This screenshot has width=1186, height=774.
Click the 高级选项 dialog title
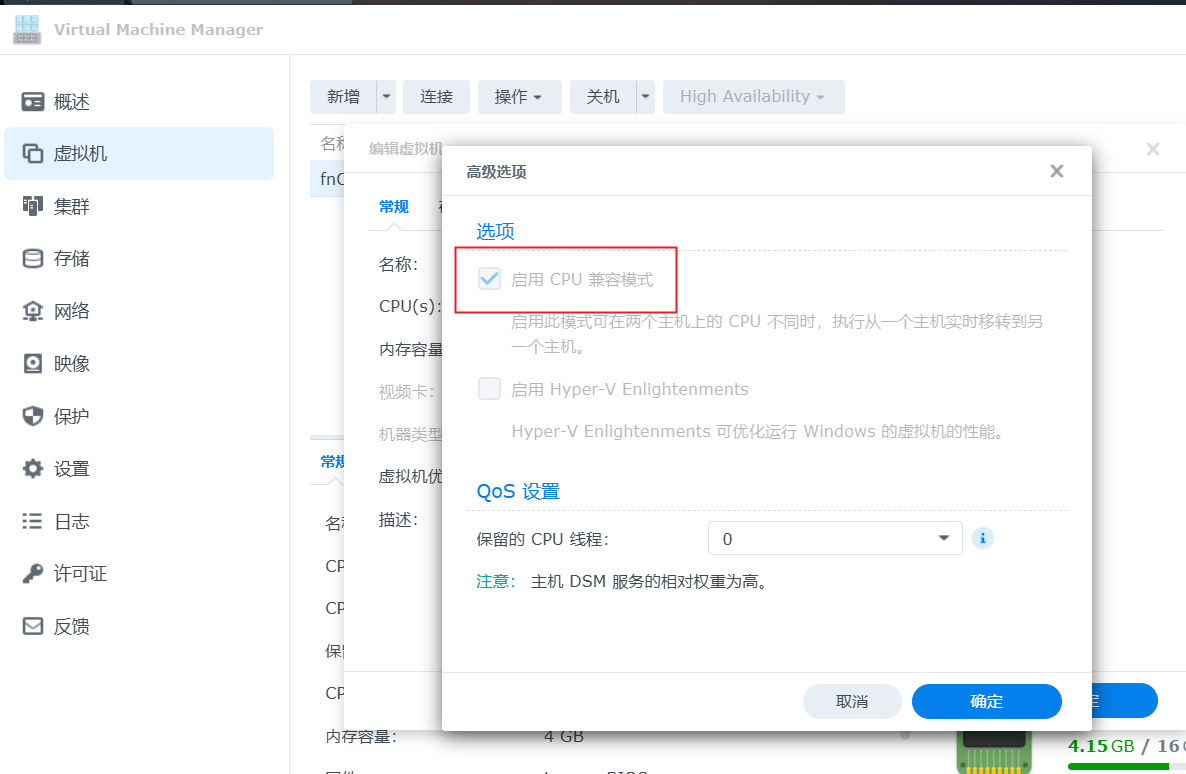(496, 172)
